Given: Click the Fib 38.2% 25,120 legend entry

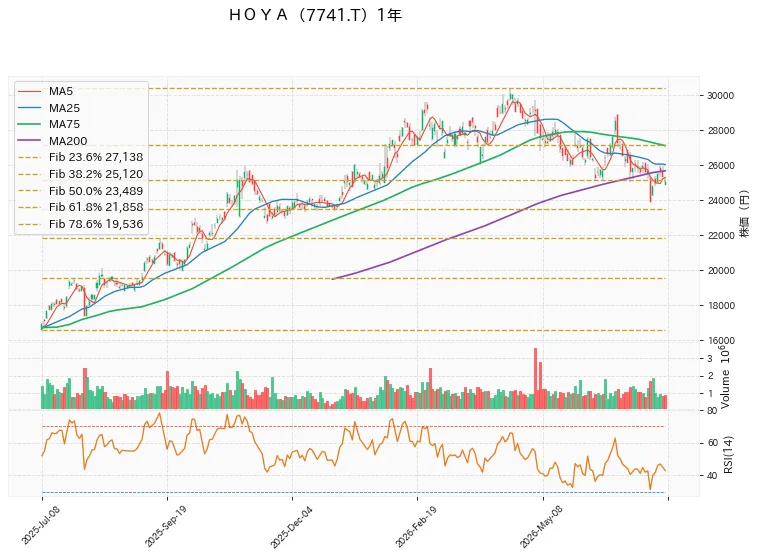Looking at the screenshot, I should (80, 174).
